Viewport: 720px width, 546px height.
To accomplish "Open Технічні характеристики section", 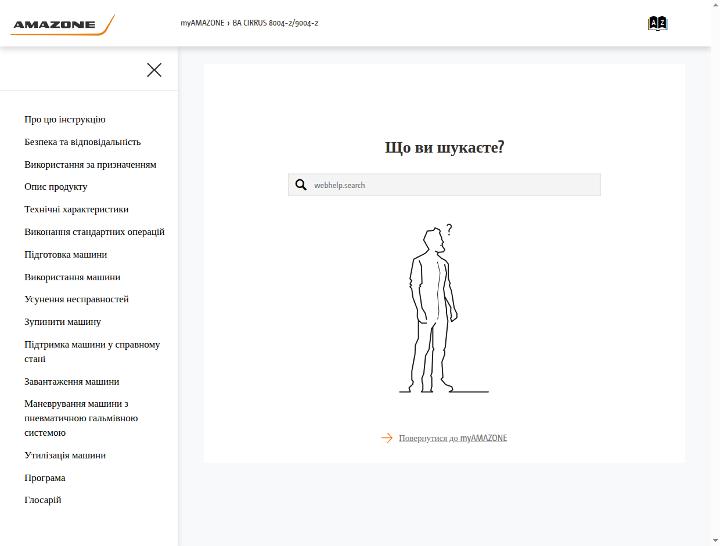I will coord(76,209).
